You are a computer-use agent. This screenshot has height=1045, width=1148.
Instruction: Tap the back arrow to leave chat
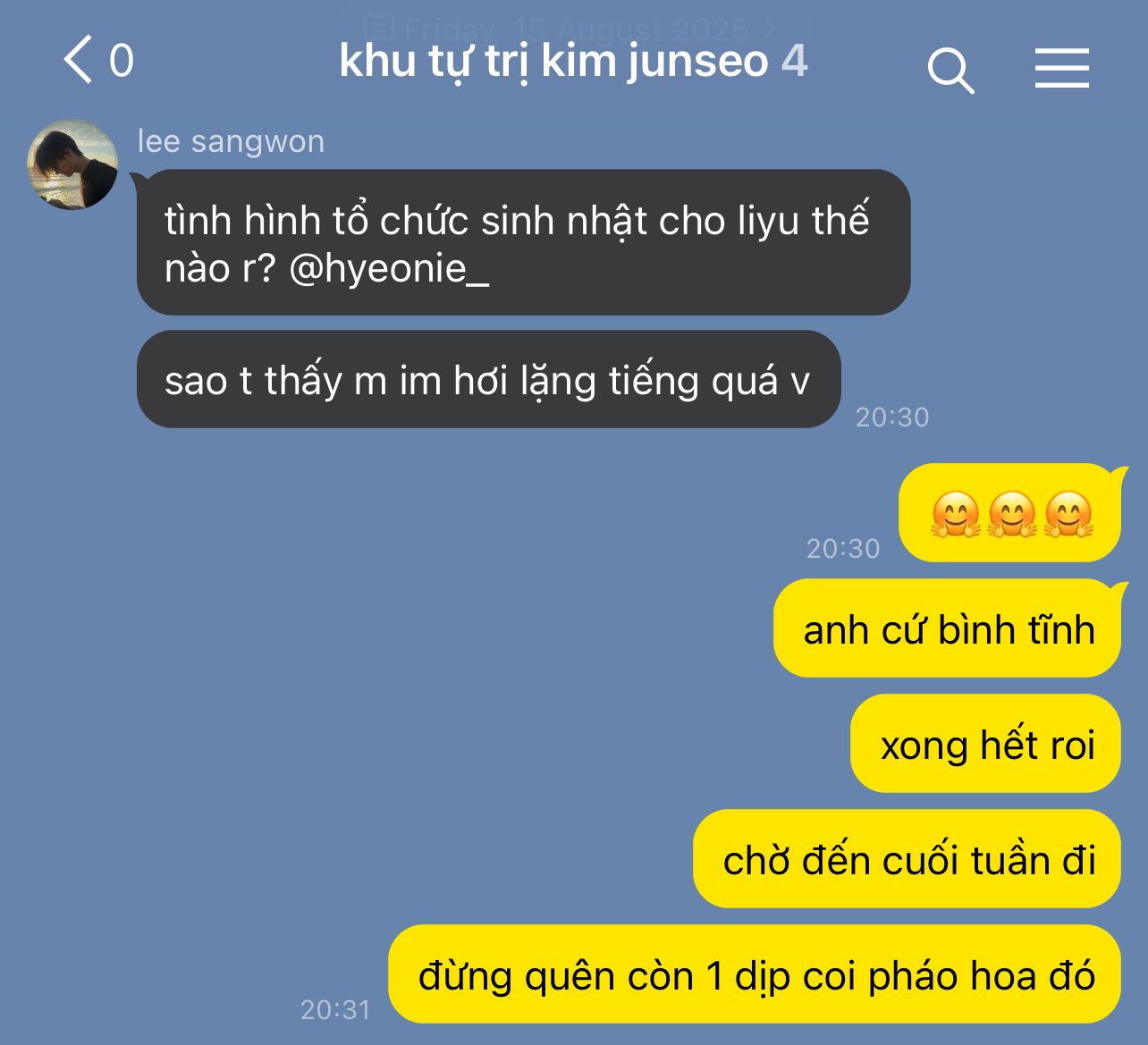point(79,60)
